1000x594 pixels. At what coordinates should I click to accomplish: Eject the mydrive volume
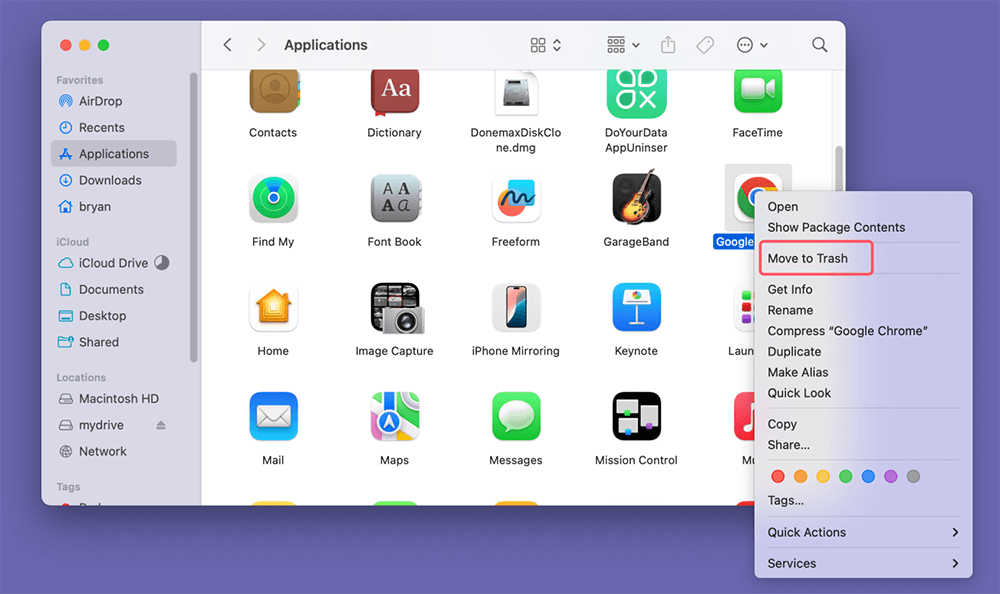(161, 425)
